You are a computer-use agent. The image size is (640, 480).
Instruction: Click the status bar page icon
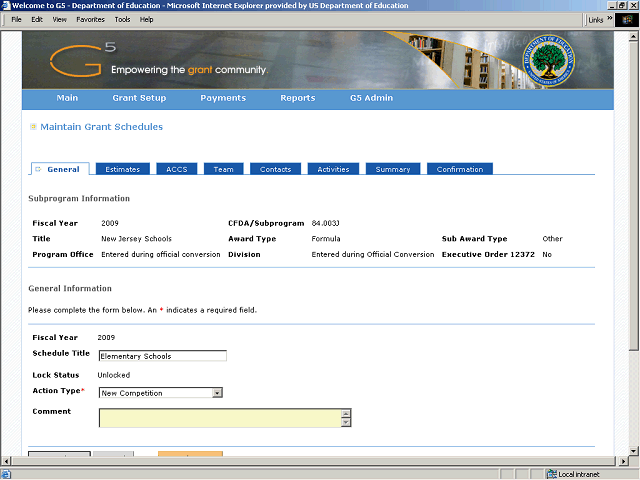point(6,474)
